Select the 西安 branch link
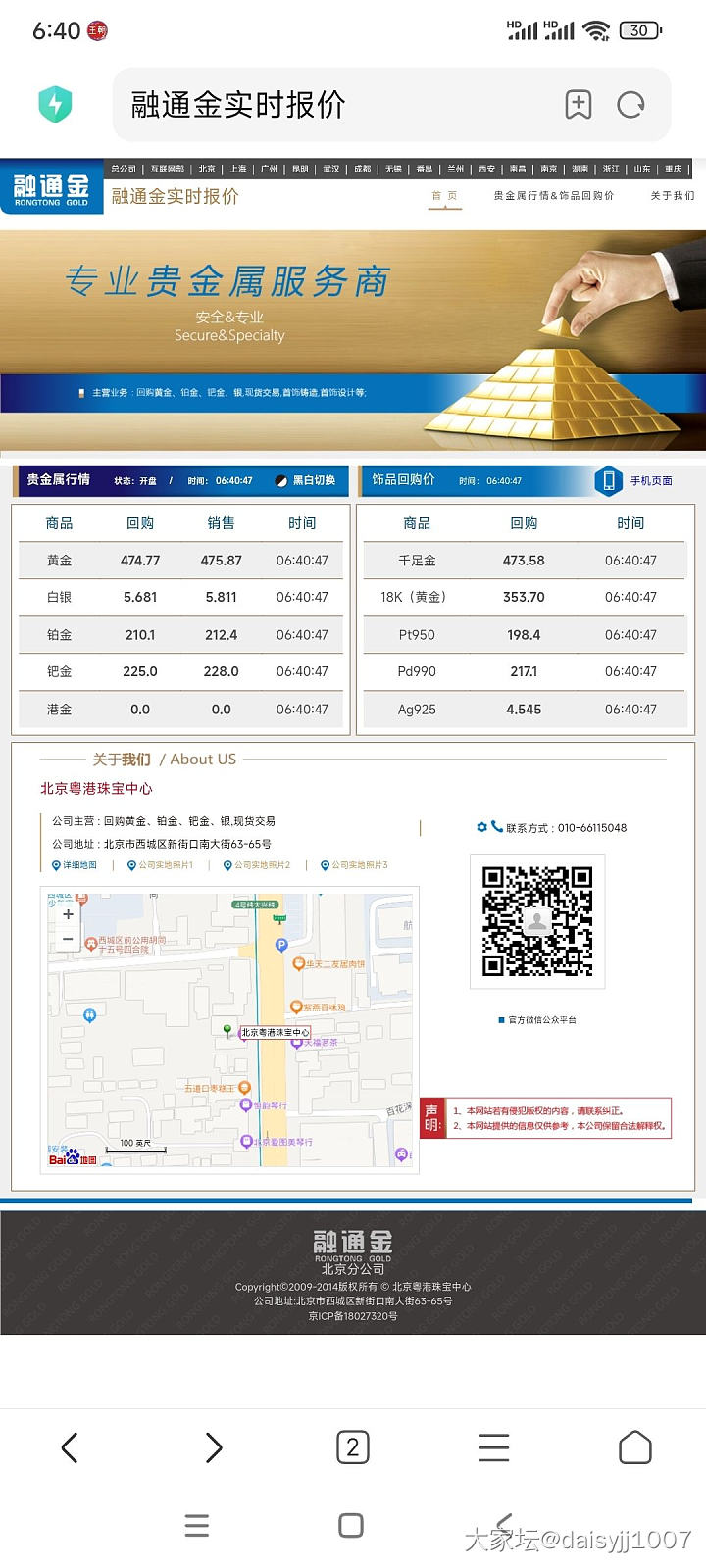Viewport: 706px width, 1568px height. pos(486,169)
